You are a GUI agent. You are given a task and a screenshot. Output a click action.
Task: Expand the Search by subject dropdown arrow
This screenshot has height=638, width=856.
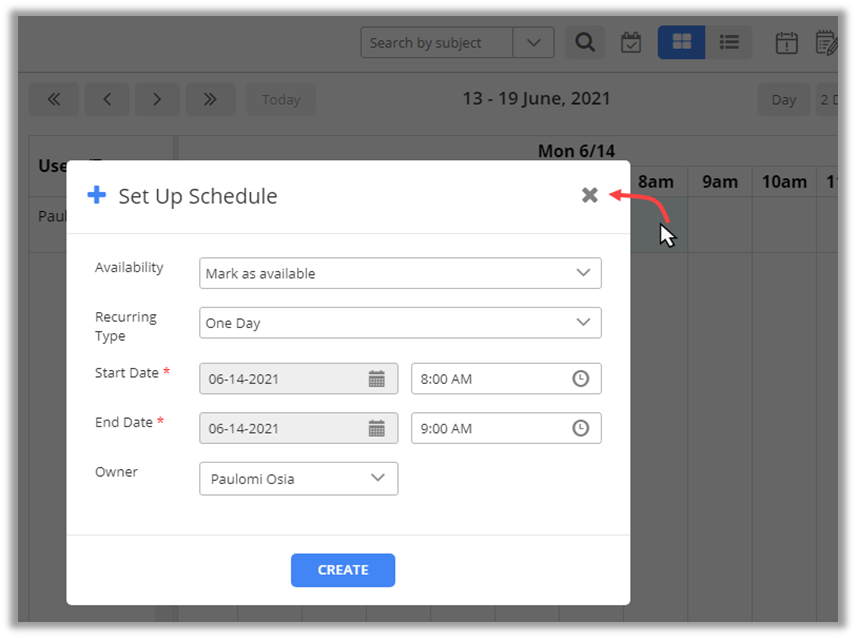[x=533, y=43]
